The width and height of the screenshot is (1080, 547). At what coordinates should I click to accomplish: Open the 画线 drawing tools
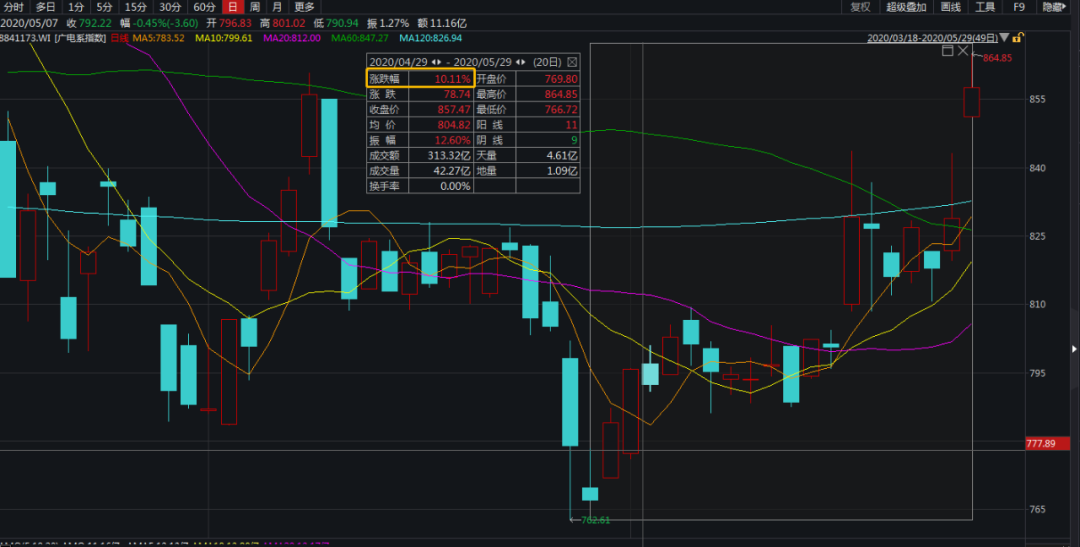950,7
